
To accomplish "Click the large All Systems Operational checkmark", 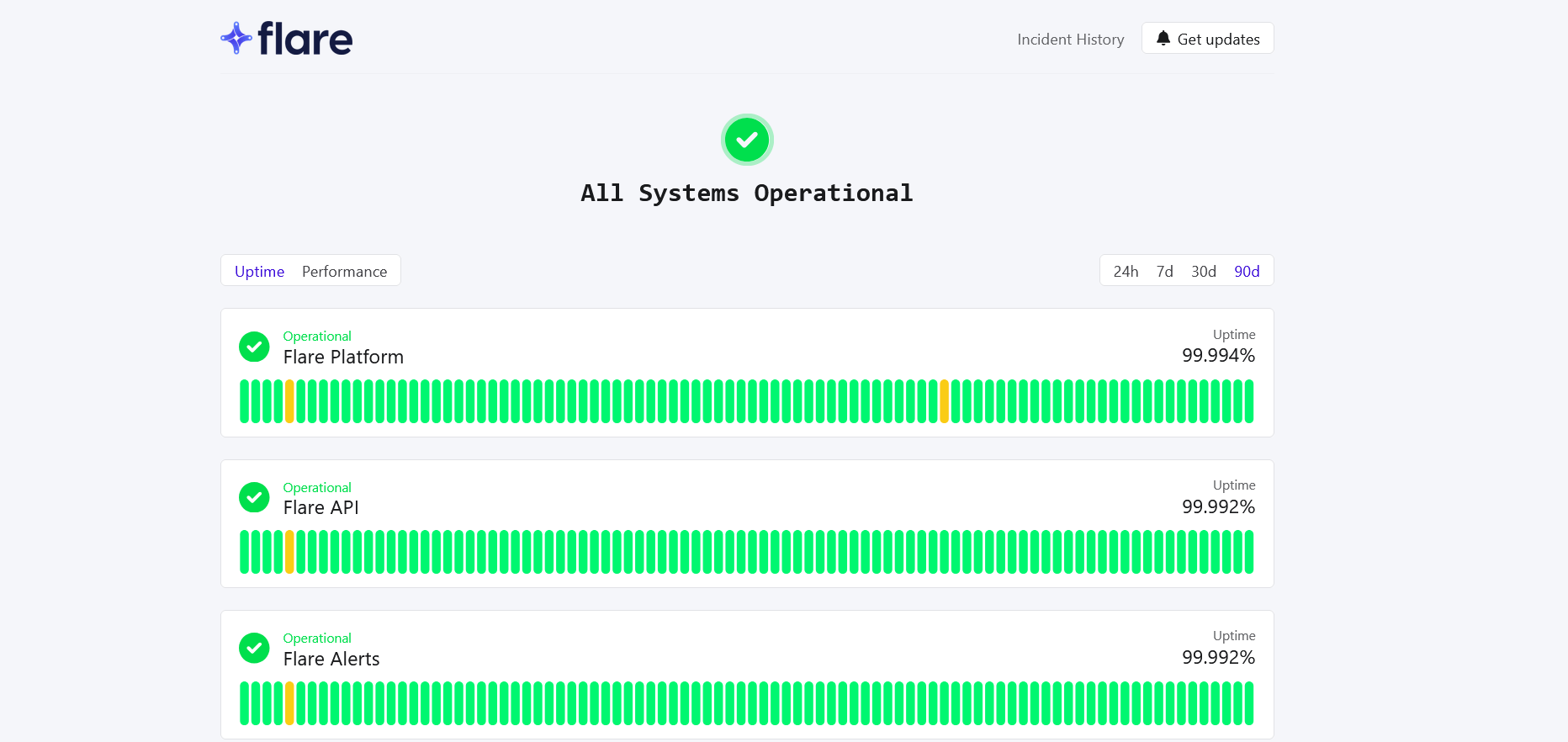I will [747, 140].
